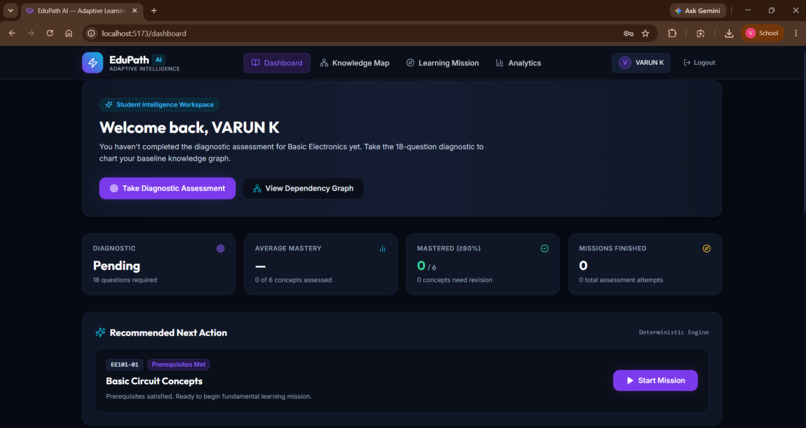
Task: Switch to the Analytics tab
Action: click(x=518, y=63)
